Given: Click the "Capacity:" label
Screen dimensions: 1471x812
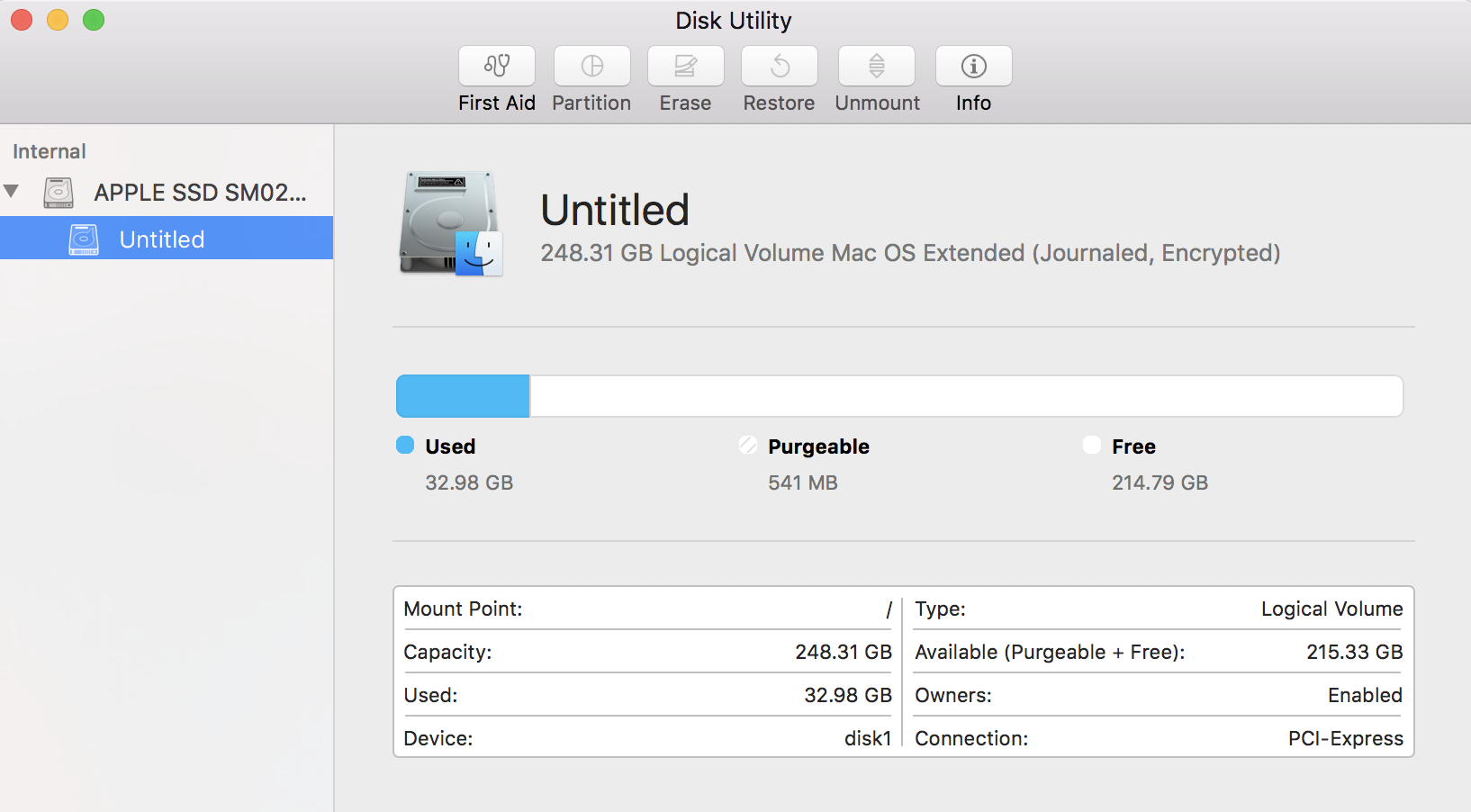Looking at the screenshot, I should click(447, 652).
